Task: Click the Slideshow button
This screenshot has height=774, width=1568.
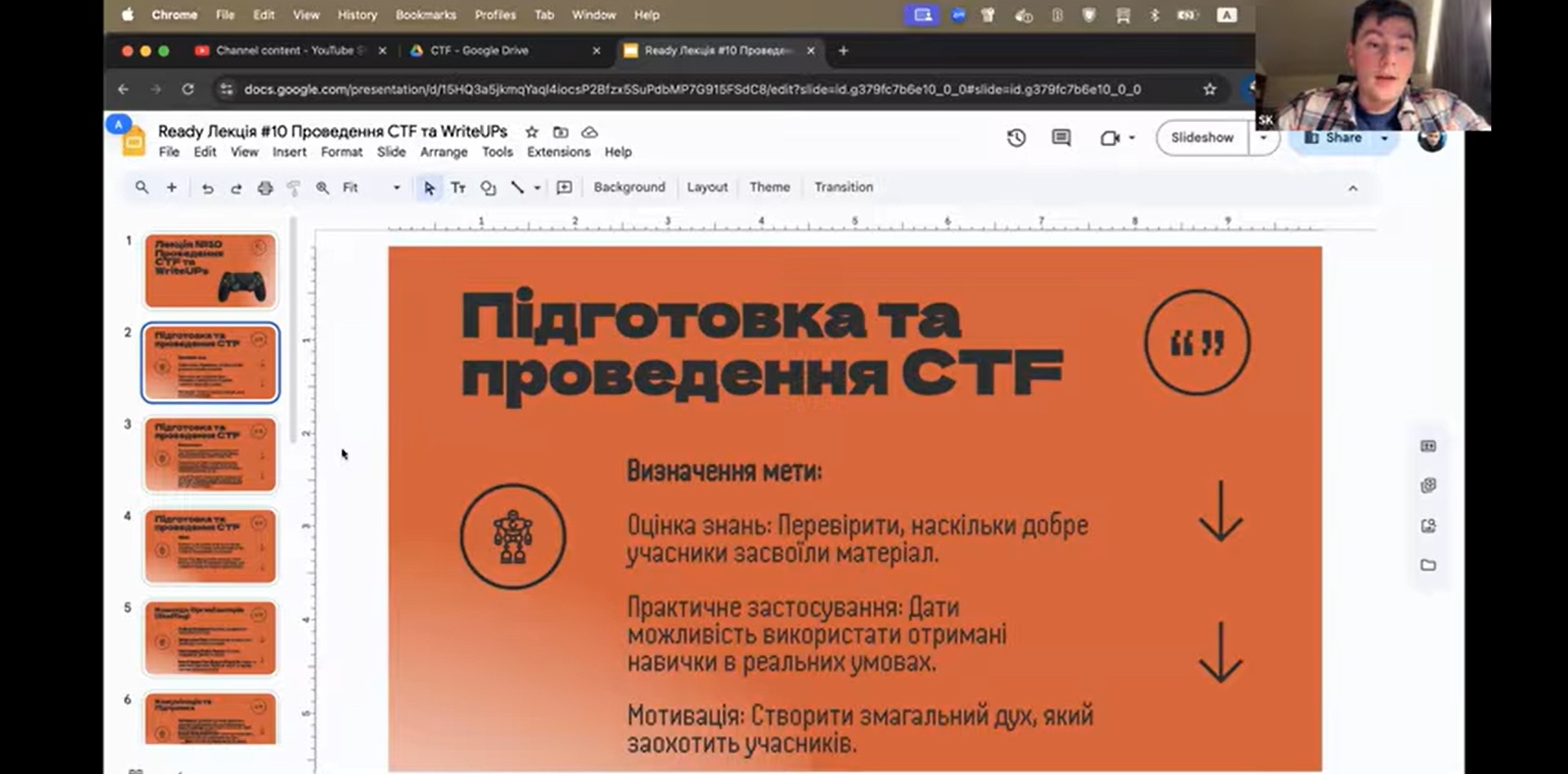Action: [x=1201, y=137]
